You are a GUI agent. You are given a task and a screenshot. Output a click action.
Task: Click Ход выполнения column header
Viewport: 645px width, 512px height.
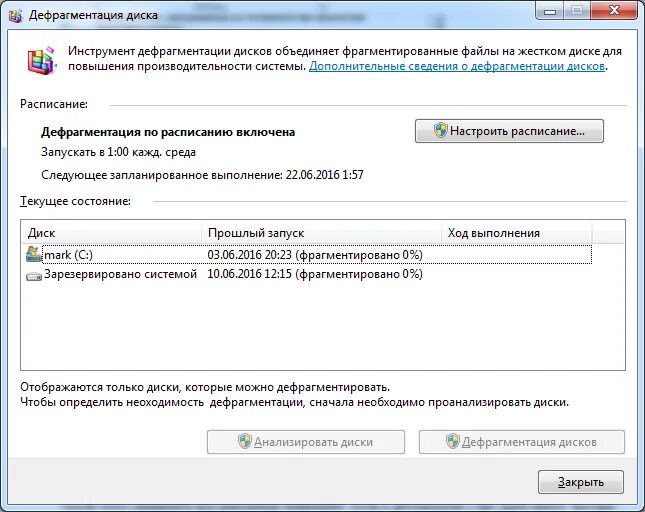(517, 233)
